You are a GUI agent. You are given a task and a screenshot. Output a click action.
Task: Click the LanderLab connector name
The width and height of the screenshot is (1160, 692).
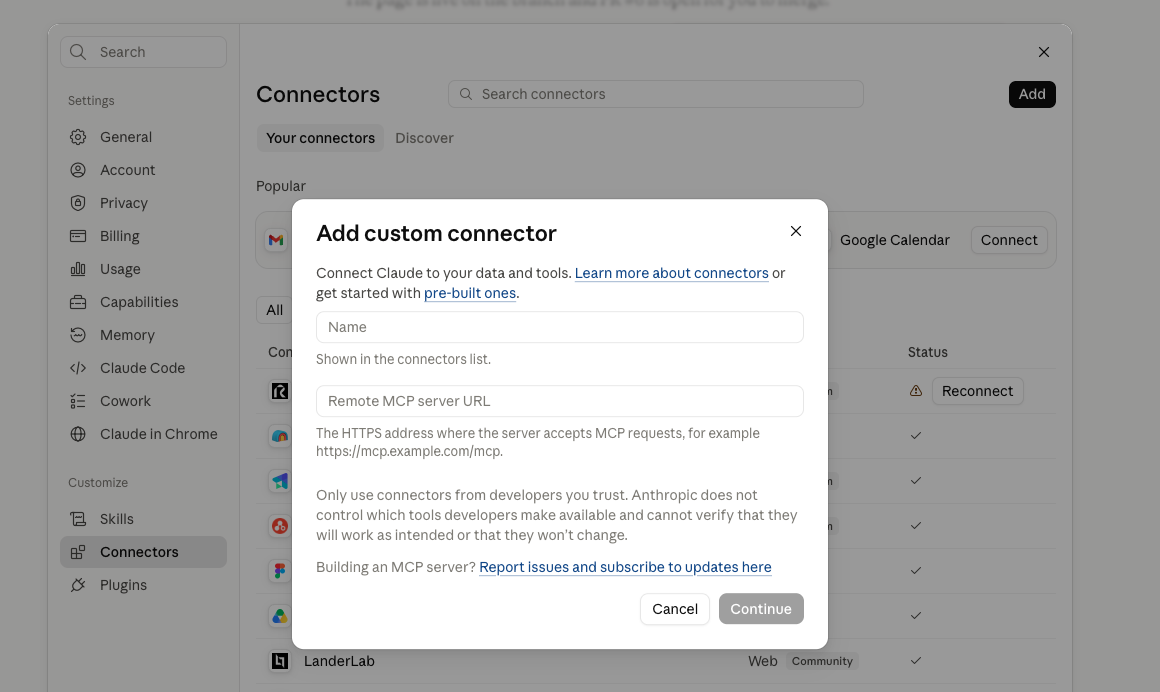(x=340, y=661)
